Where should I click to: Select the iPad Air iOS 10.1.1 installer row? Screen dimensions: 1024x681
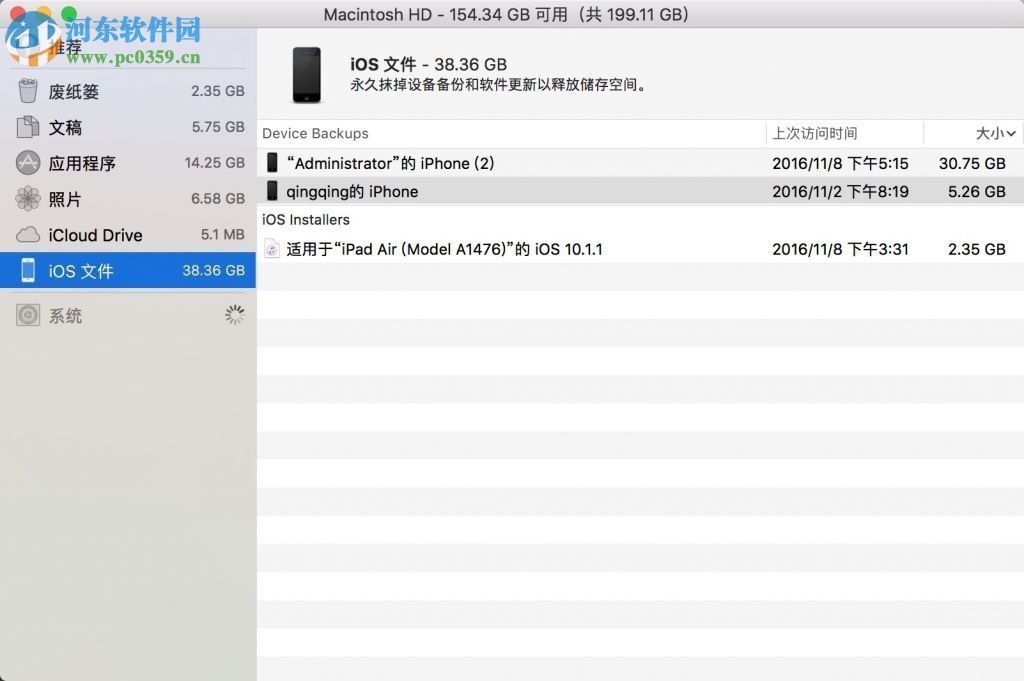point(640,249)
